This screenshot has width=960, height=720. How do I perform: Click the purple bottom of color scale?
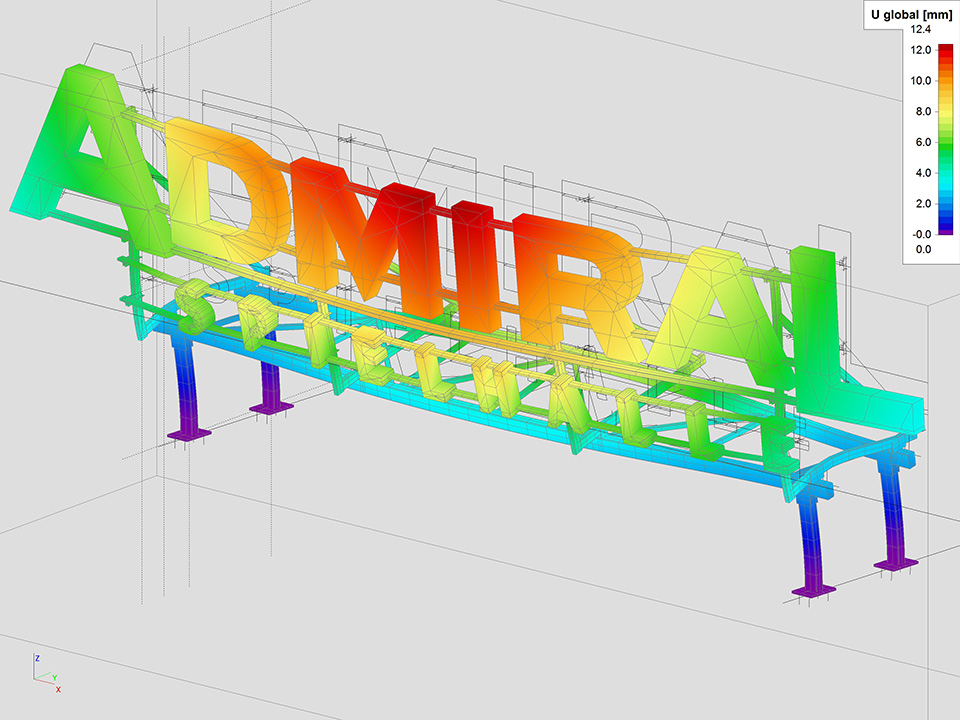pyautogui.click(x=947, y=231)
